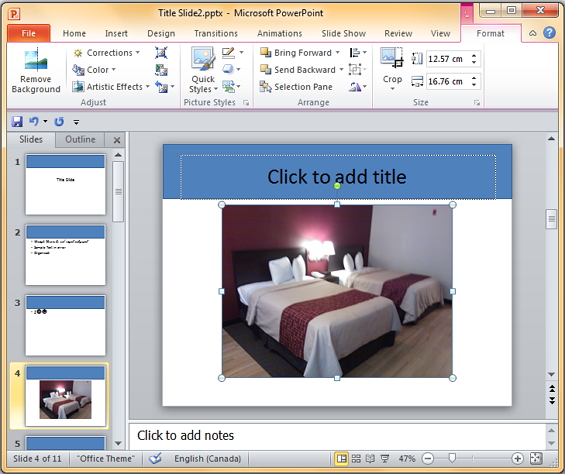
Task: Click the zoom out minus icon
Action: click(x=428, y=459)
